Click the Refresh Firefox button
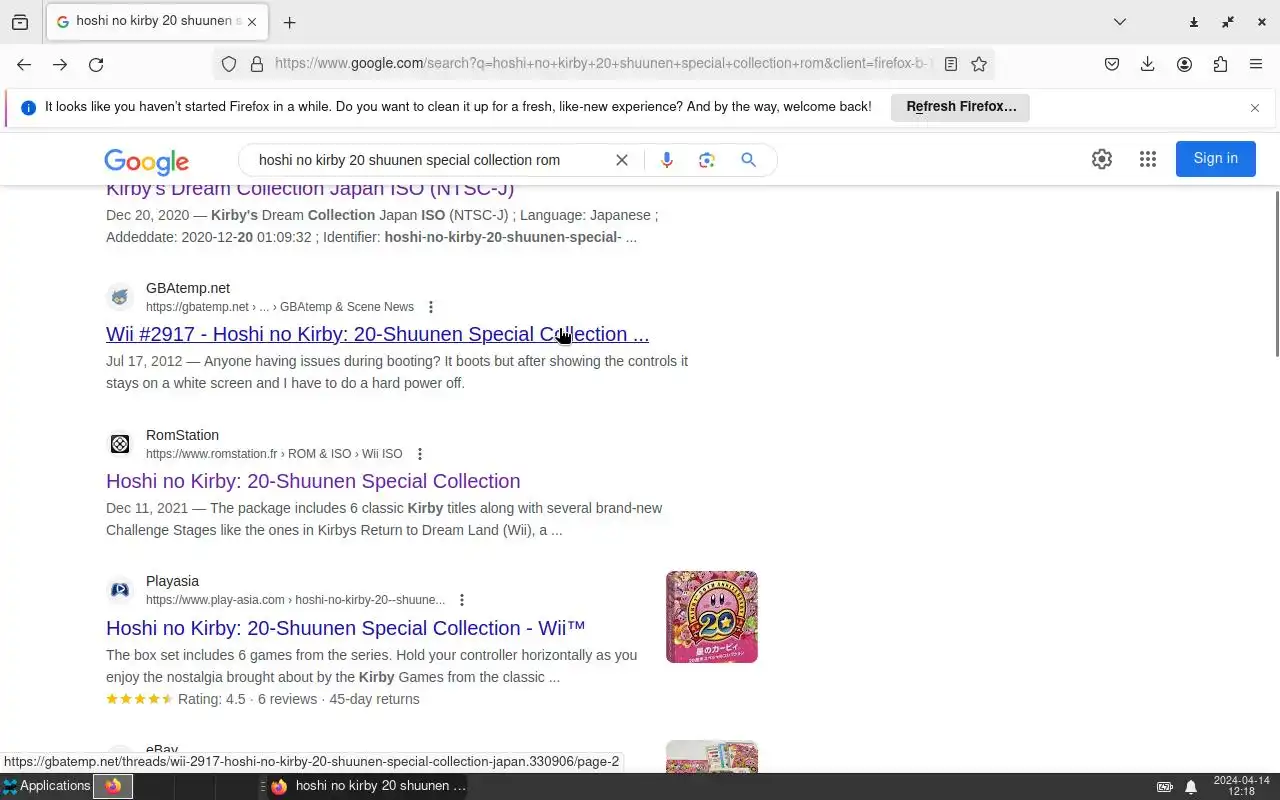The image size is (1280, 800). coord(961,107)
